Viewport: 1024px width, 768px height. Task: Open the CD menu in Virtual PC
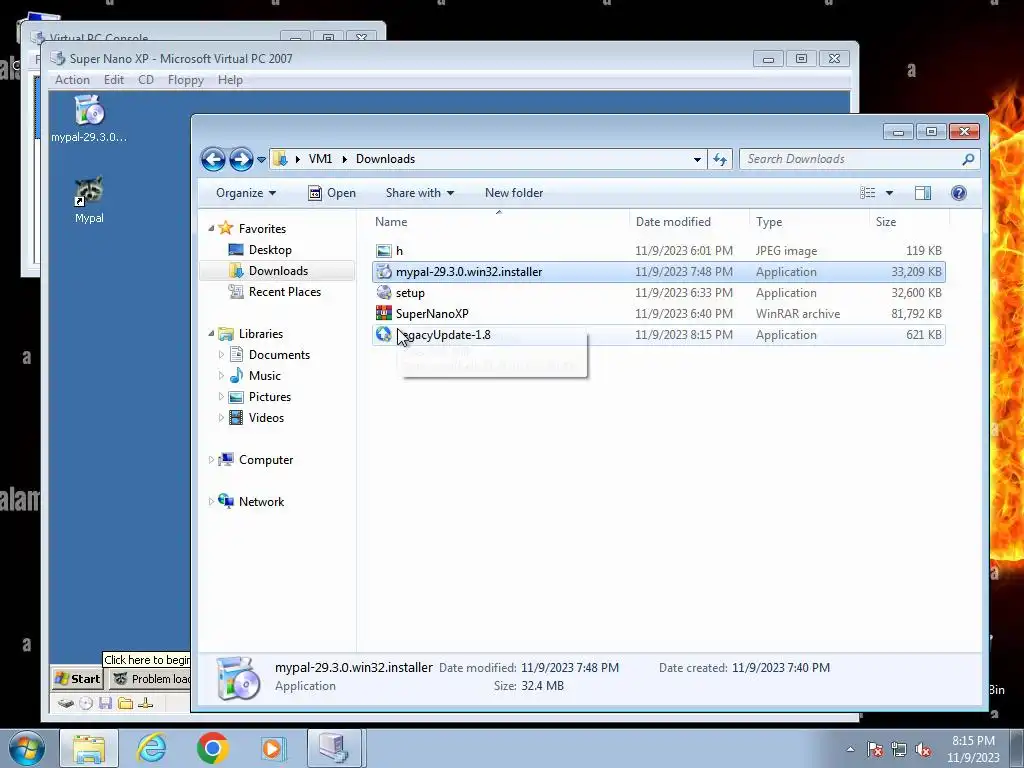click(146, 80)
